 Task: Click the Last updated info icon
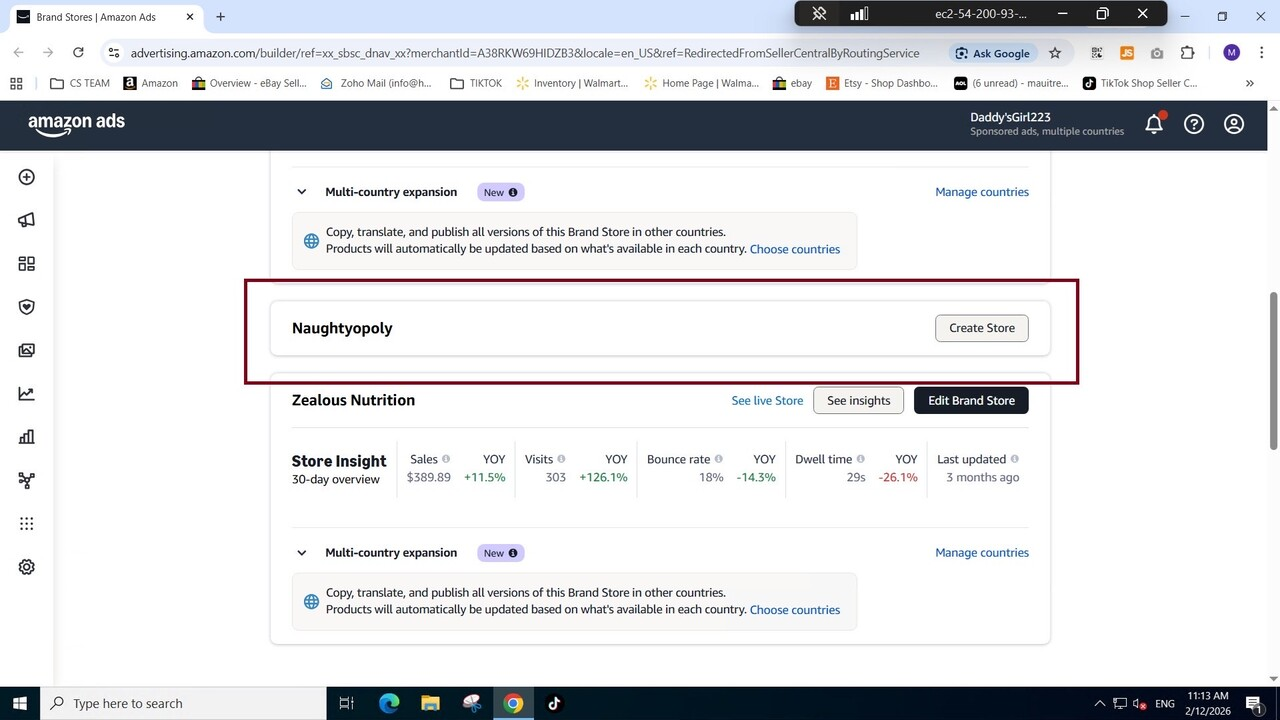[1014, 459]
